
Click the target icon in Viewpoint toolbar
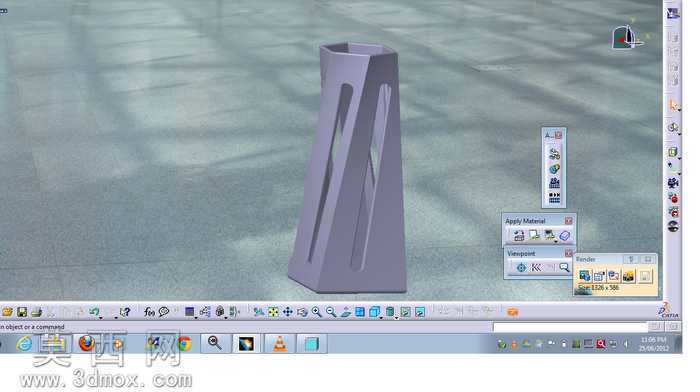click(521, 267)
